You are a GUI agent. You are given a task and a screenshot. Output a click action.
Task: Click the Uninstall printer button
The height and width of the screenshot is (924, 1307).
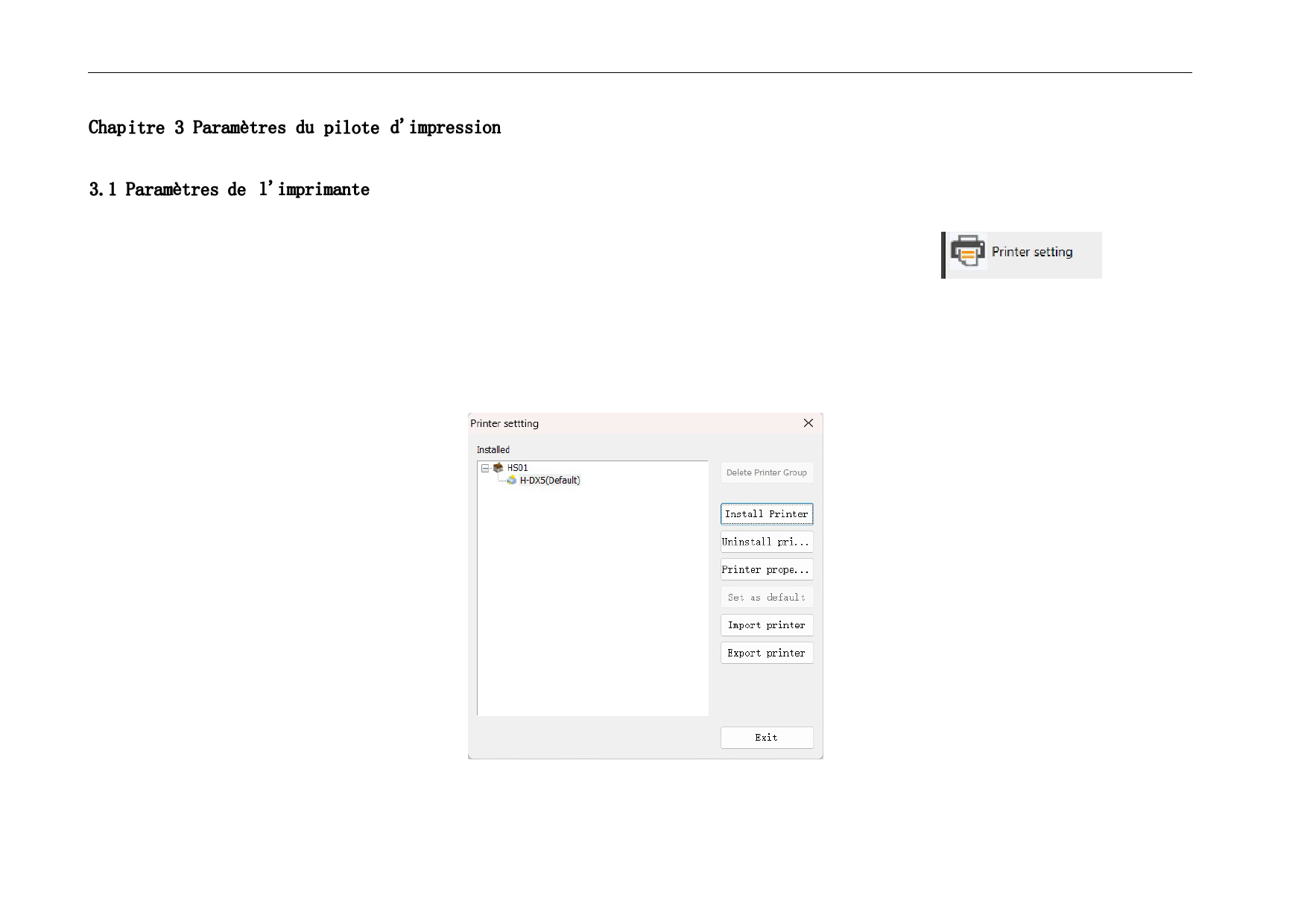click(x=766, y=542)
